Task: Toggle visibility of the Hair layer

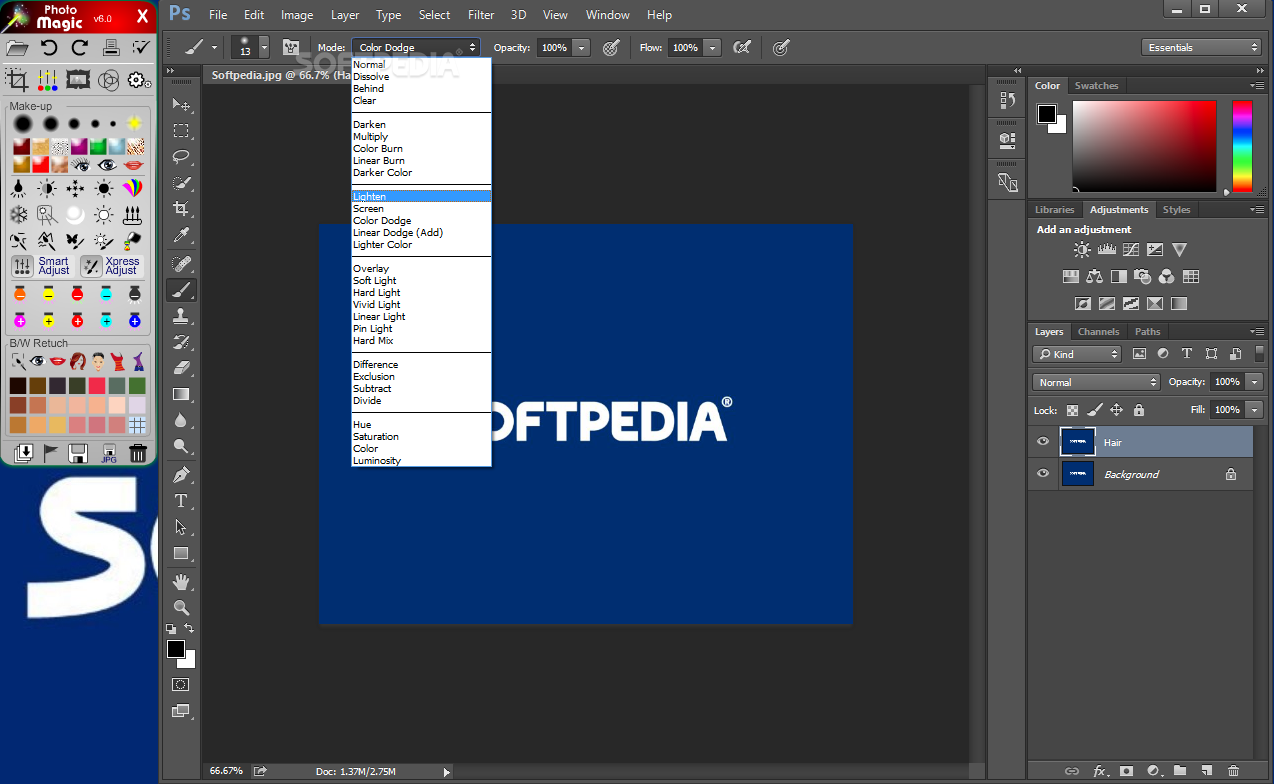Action: pos(1043,442)
